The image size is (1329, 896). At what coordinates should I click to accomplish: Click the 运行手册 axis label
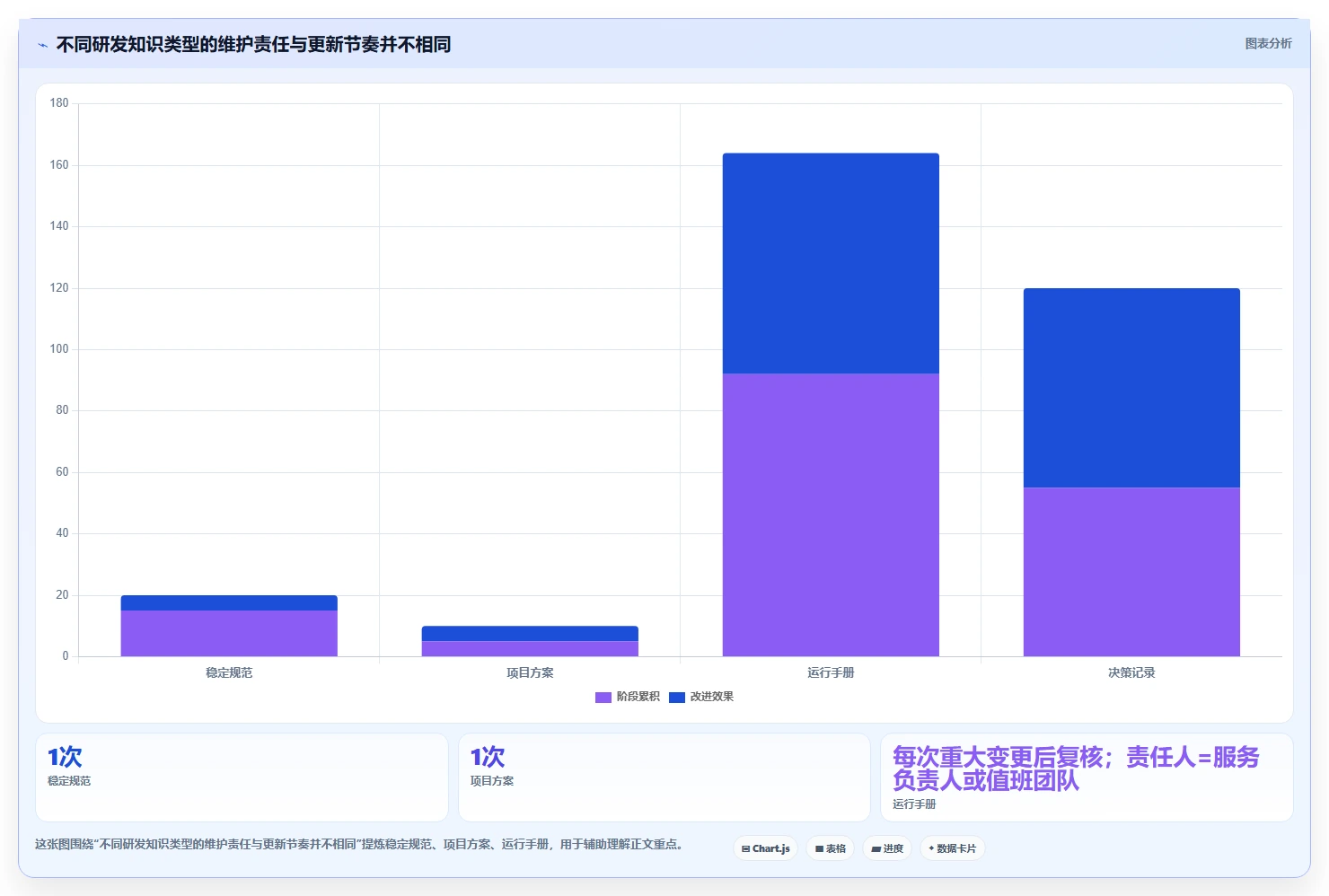pyautogui.click(x=831, y=672)
